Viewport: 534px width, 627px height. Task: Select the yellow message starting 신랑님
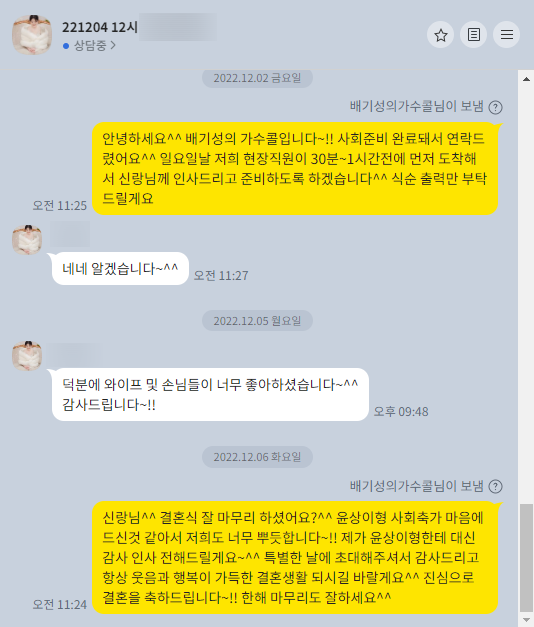(295, 557)
